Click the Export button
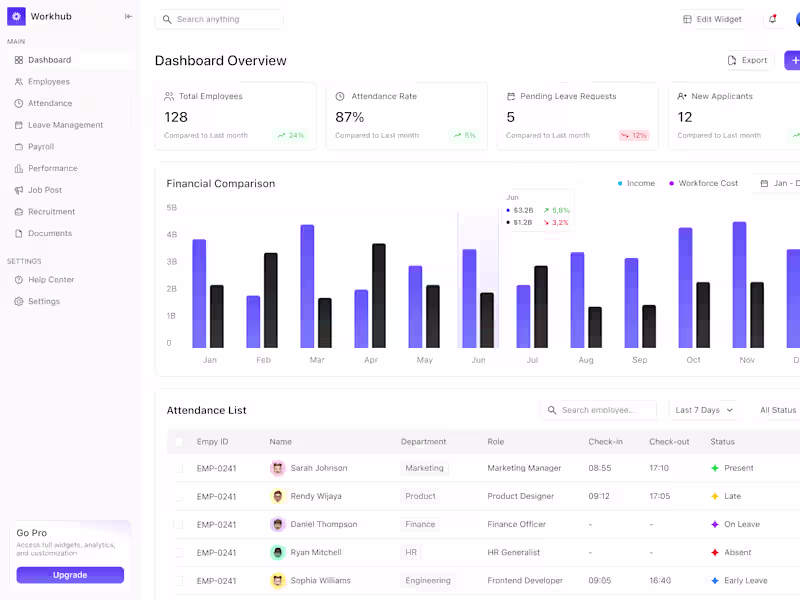800x600 pixels. pos(748,60)
